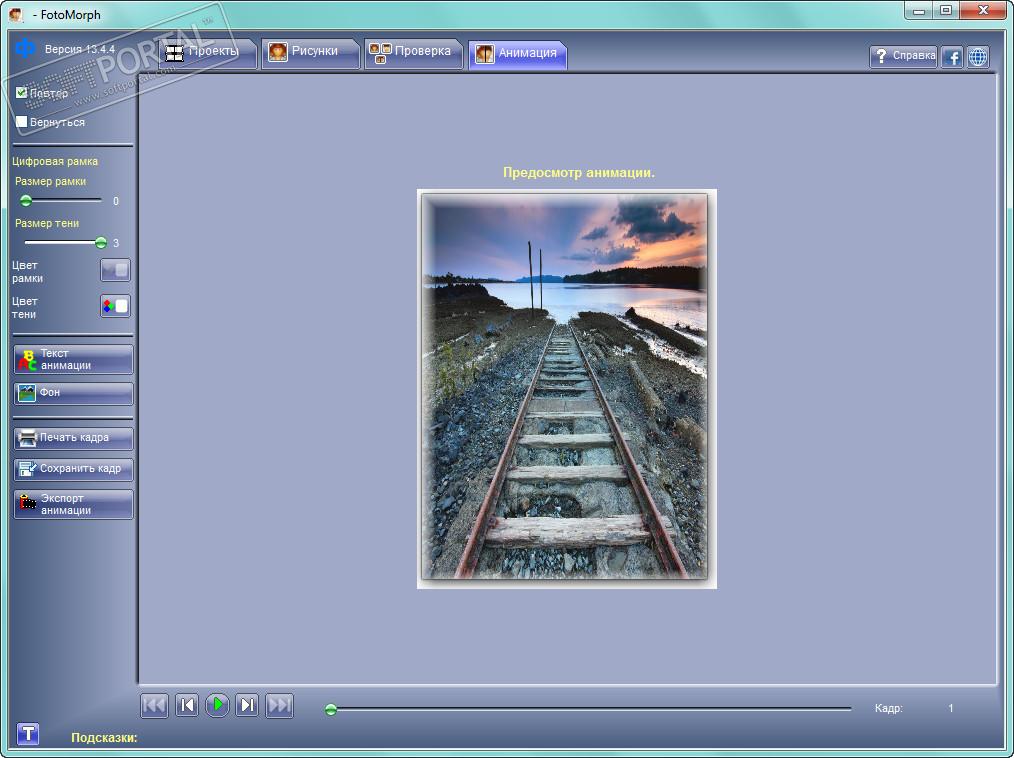The image size is (1014, 758).
Task: Enable the Вернуться checkbox
Action: tap(21, 122)
